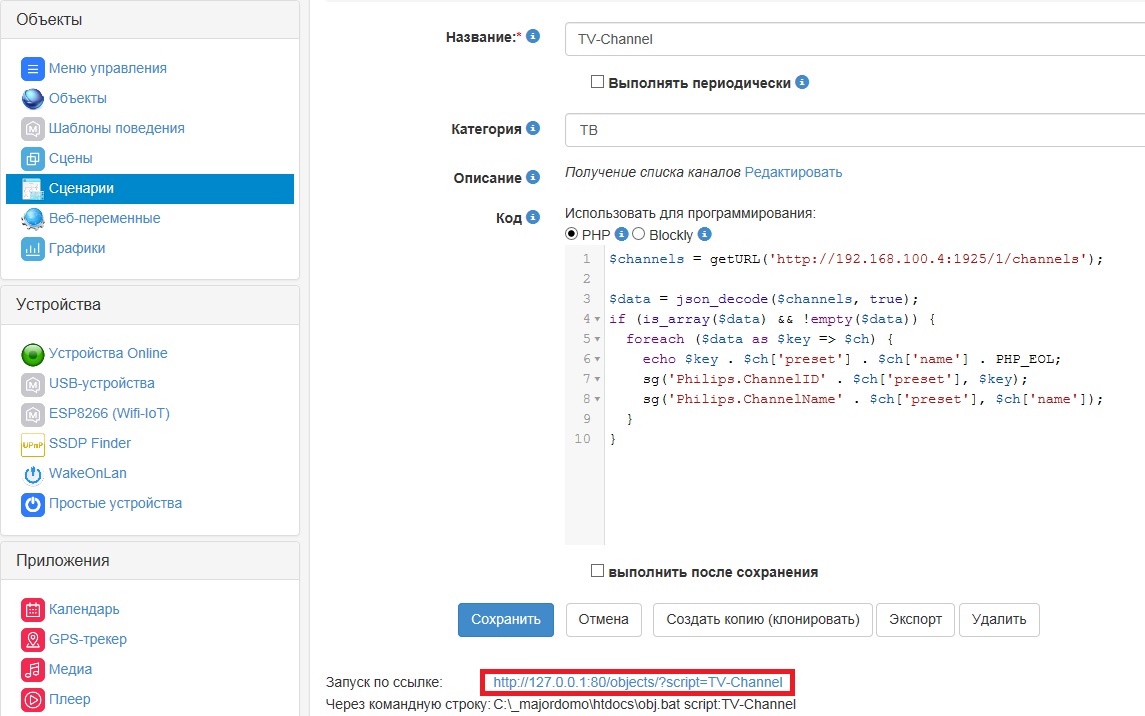Screen dimensions: 1145x716
Task: Follow the Редактировать description link
Action: click(x=793, y=172)
